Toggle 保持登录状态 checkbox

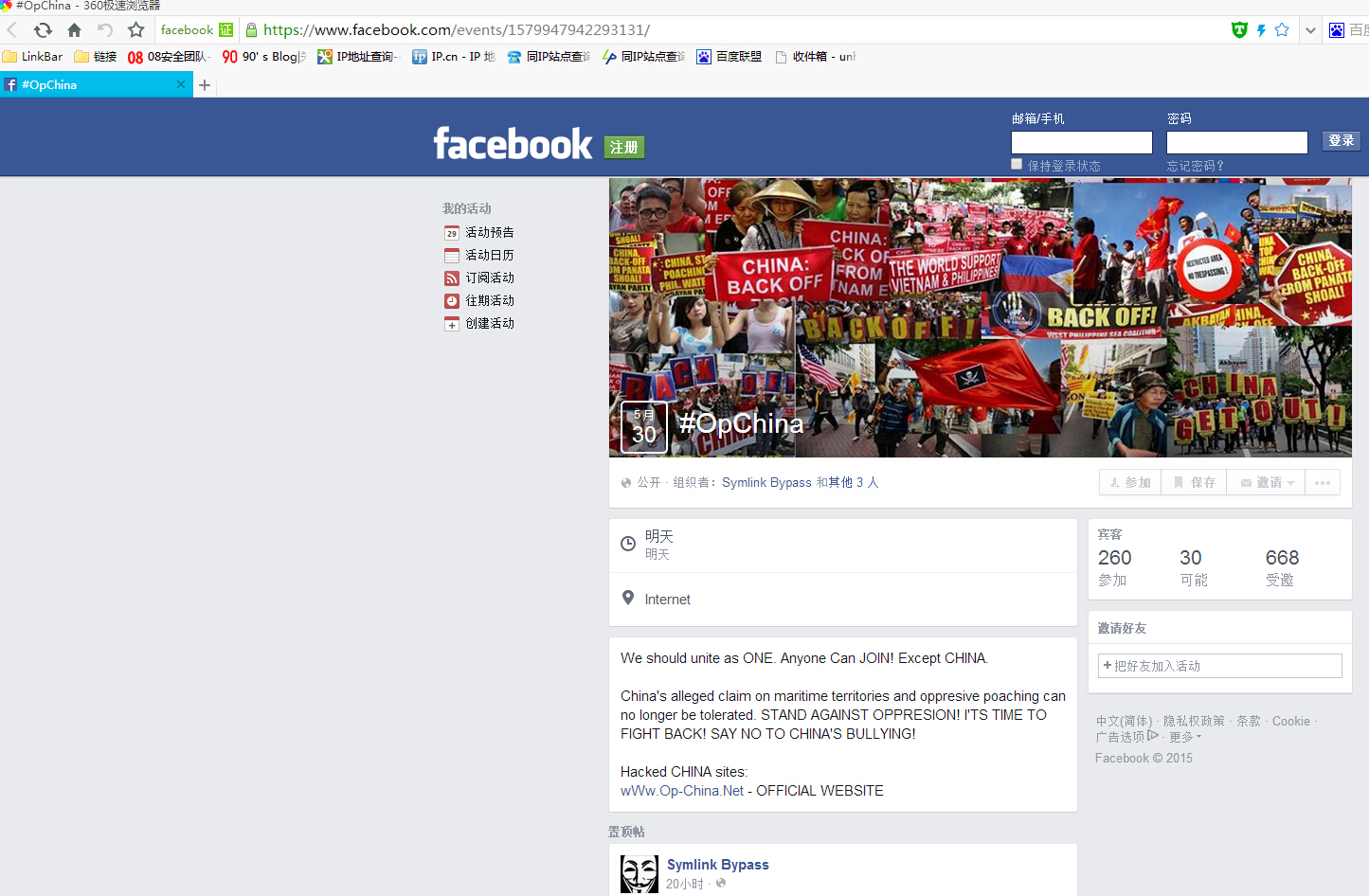1017,165
